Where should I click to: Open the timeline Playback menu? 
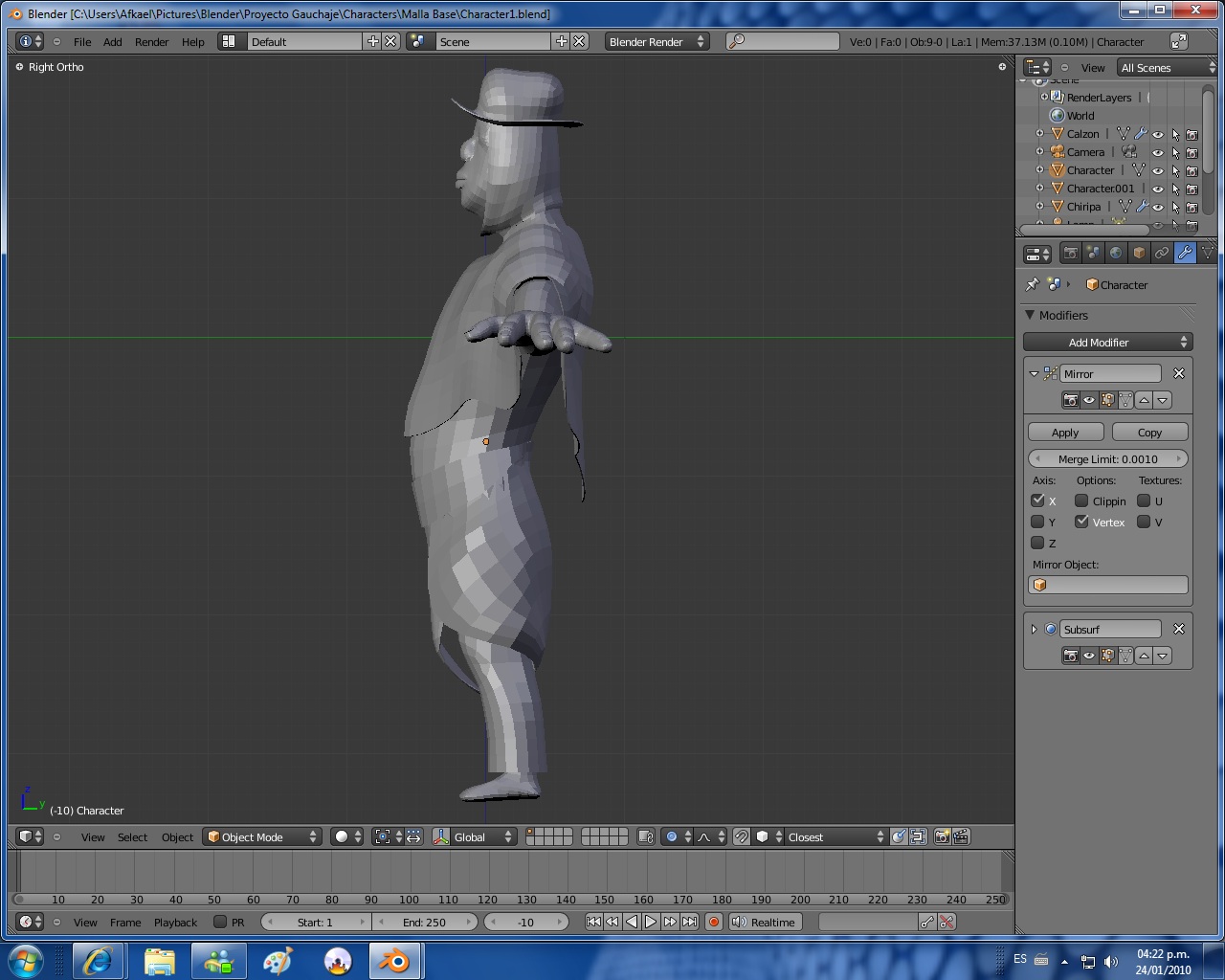(175, 922)
